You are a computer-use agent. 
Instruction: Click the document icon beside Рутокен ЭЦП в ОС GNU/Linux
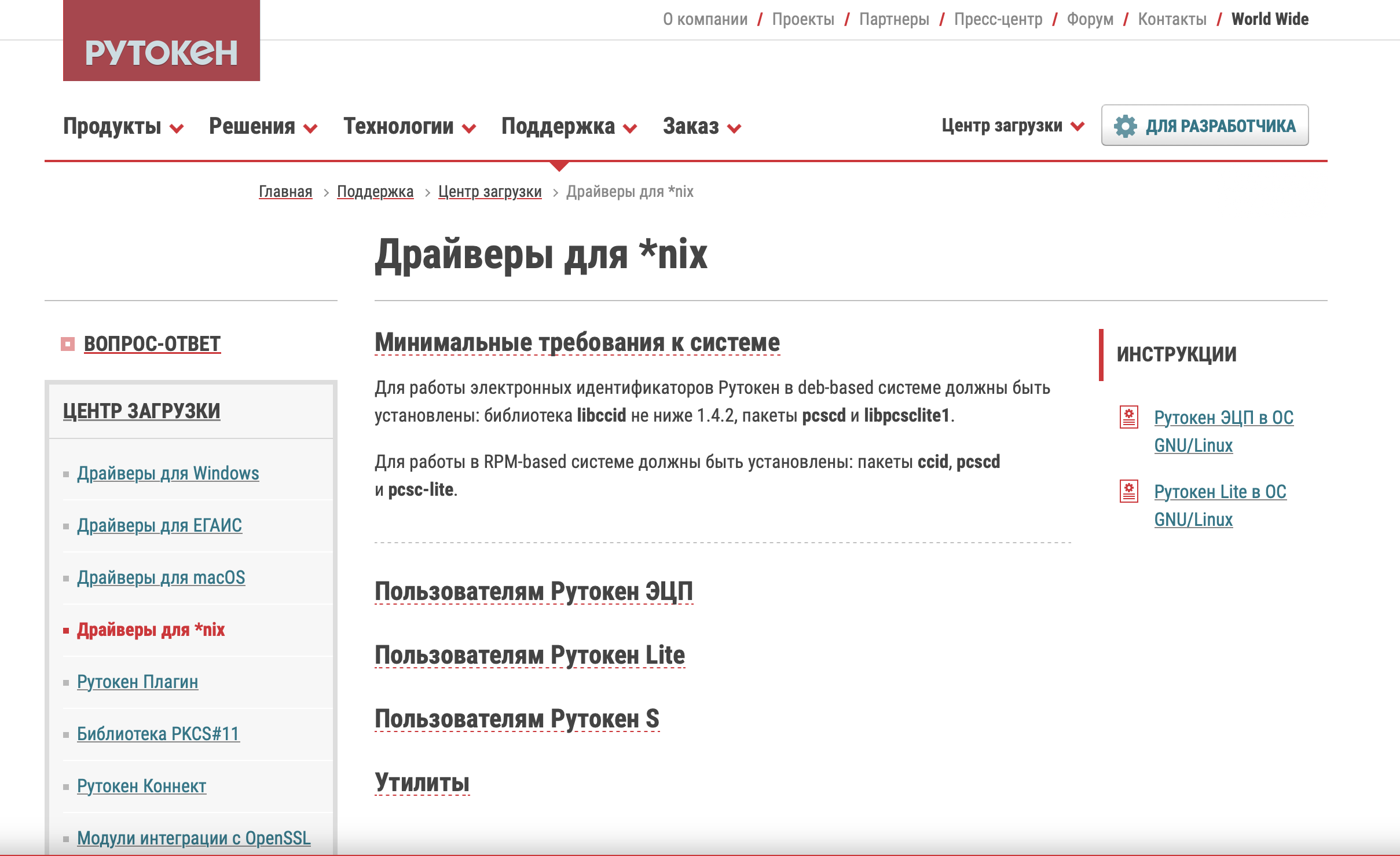(1129, 417)
